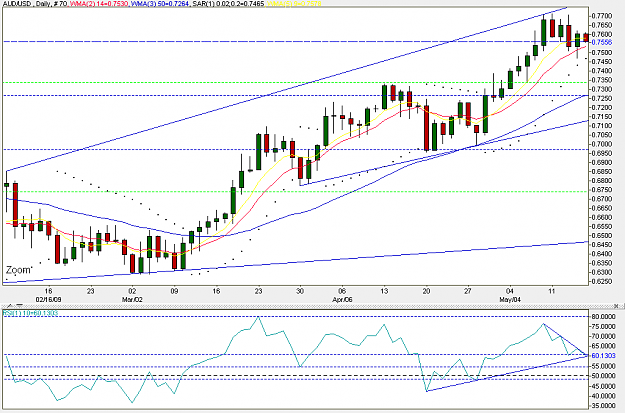Click the 02/16/09 date label

pos(49,299)
